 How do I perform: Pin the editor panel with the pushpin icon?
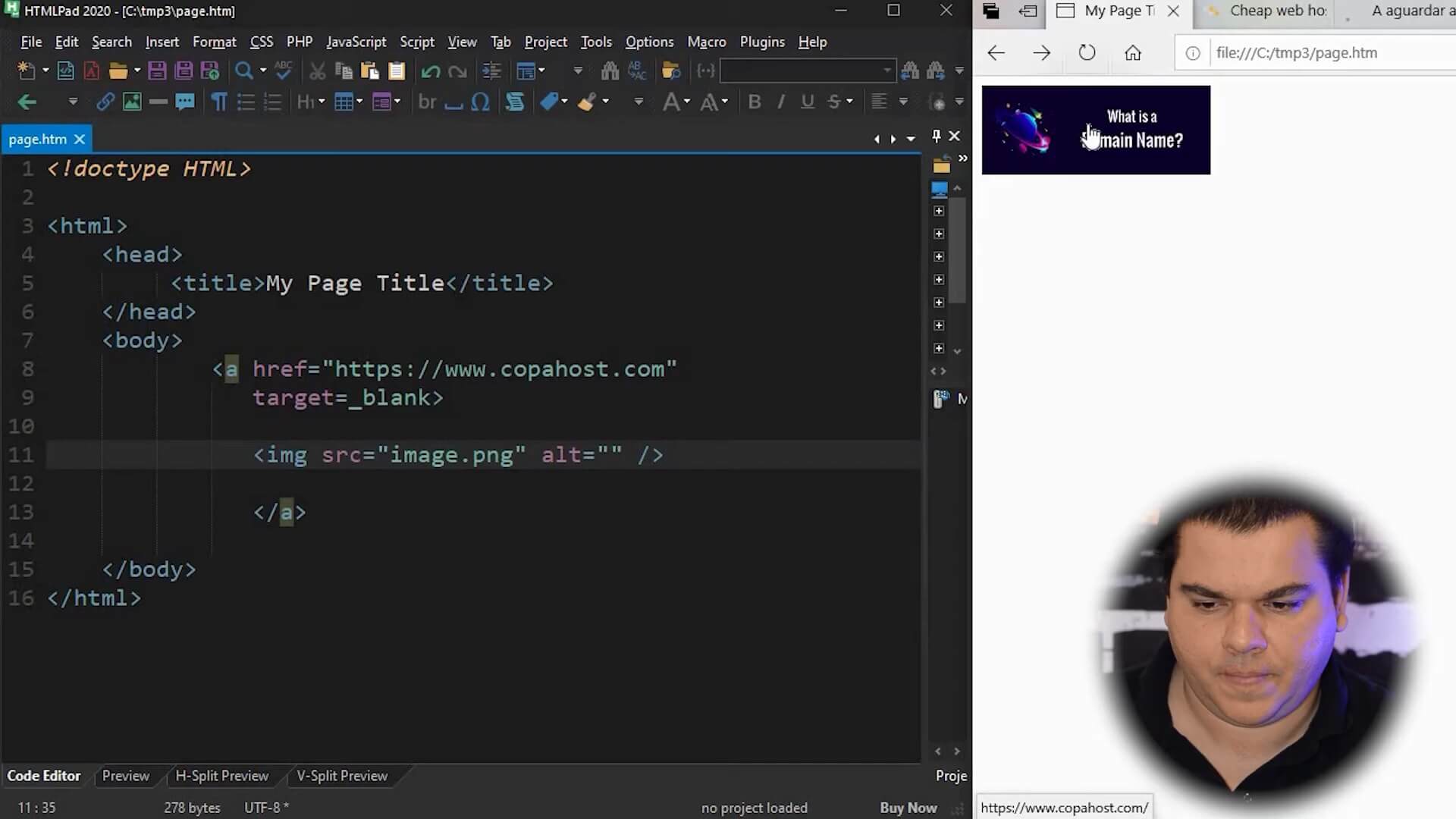[x=937, y=136]
